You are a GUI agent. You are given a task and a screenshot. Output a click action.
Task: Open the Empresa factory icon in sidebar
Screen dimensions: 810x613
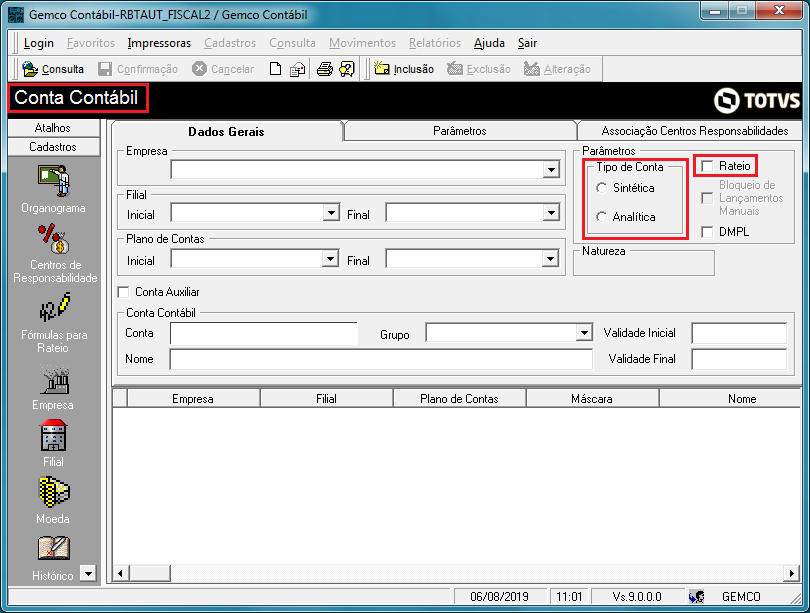(54, 380)
